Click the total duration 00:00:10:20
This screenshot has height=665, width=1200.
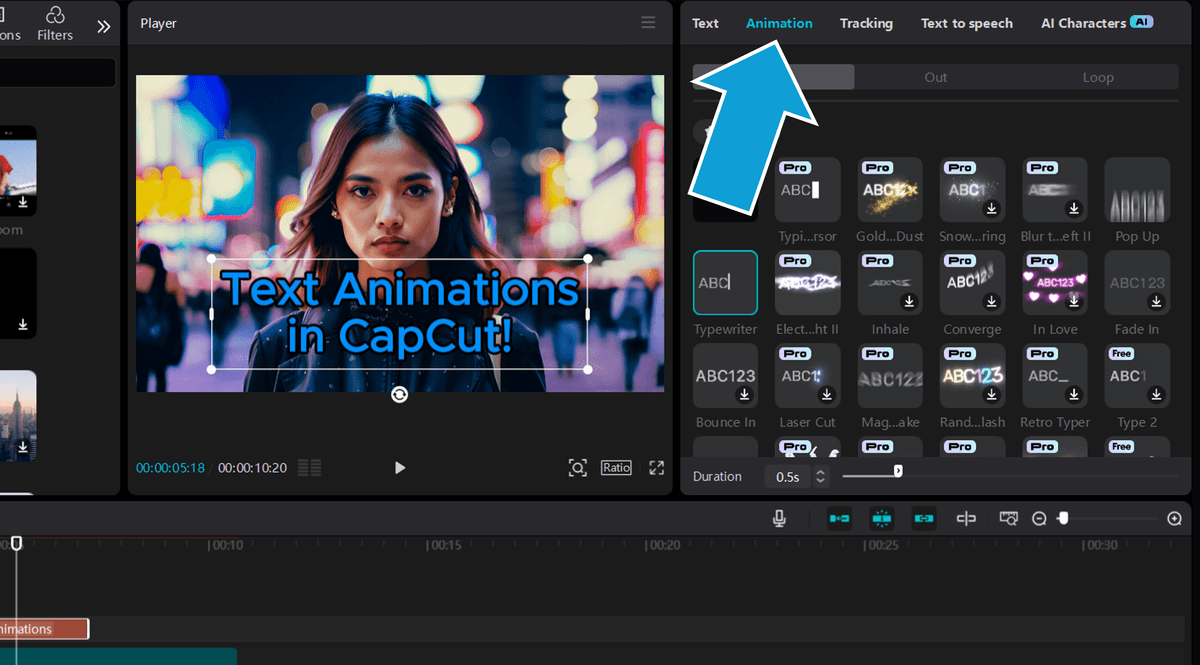[253, 468]
